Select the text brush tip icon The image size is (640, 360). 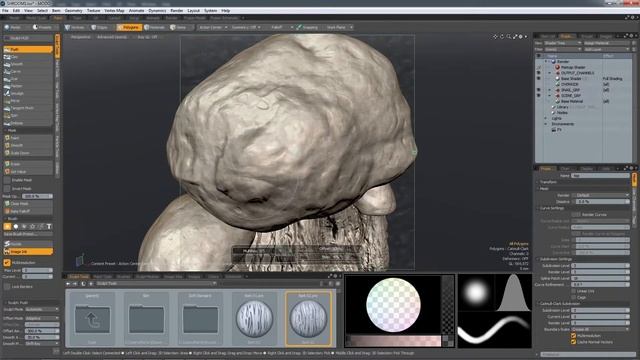click(49, 227)
